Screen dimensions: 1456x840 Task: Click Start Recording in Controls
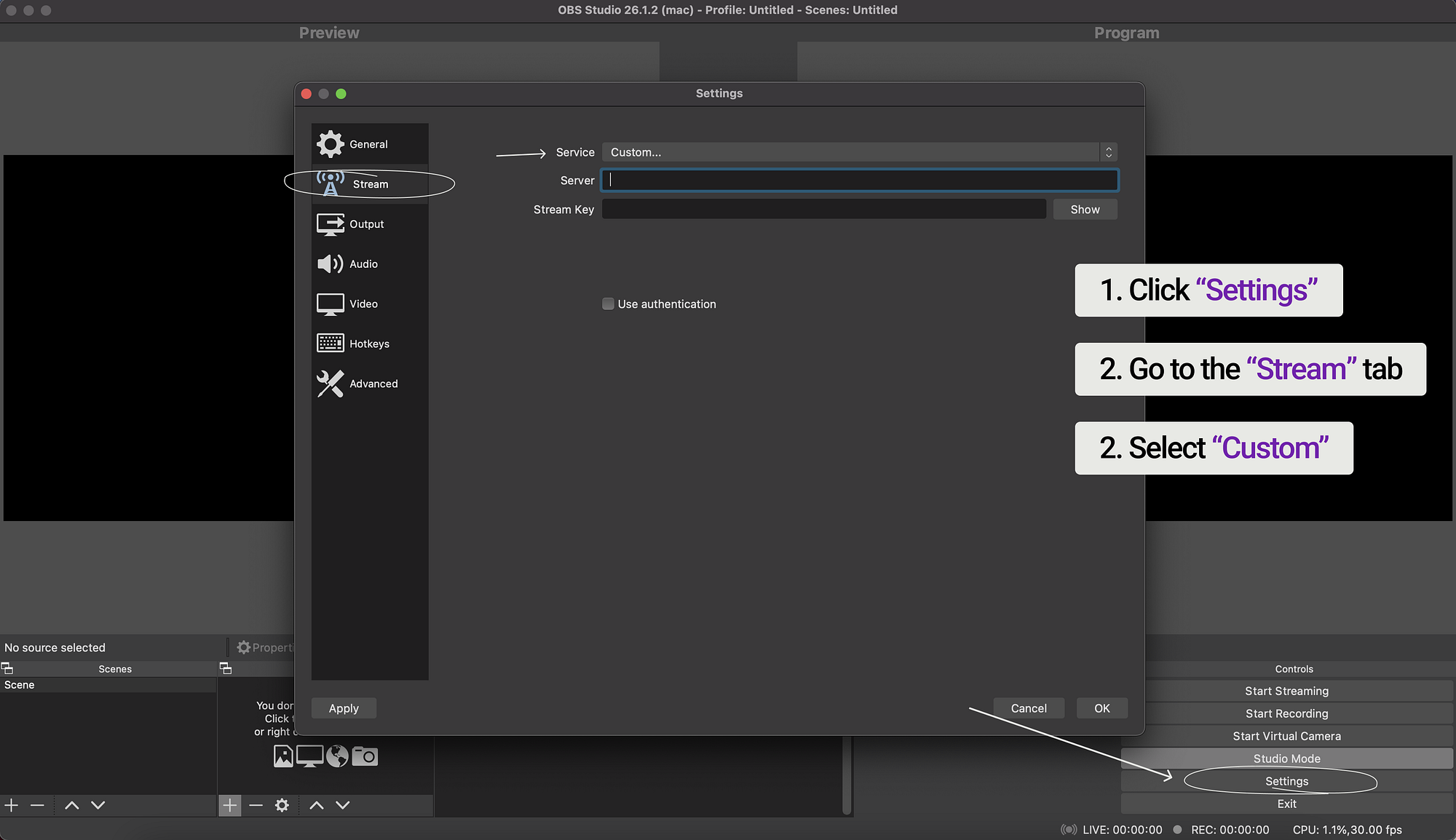[x=1286, y=714]
